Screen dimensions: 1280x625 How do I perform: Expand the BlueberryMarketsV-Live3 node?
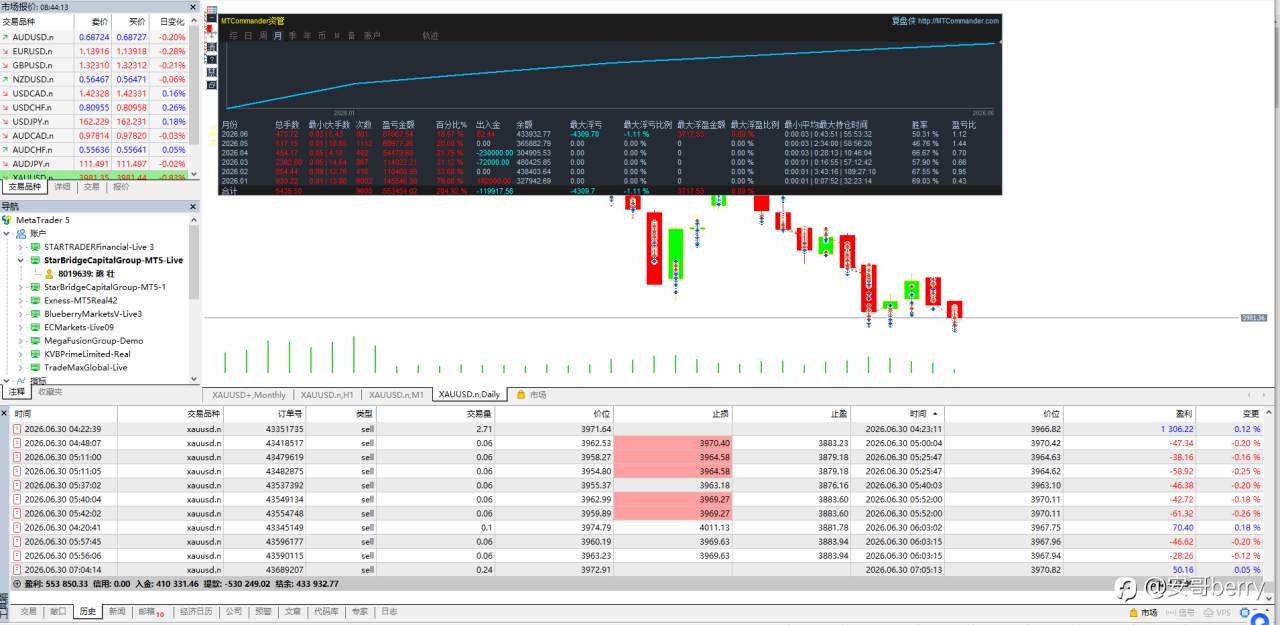[x=21, y=313]
